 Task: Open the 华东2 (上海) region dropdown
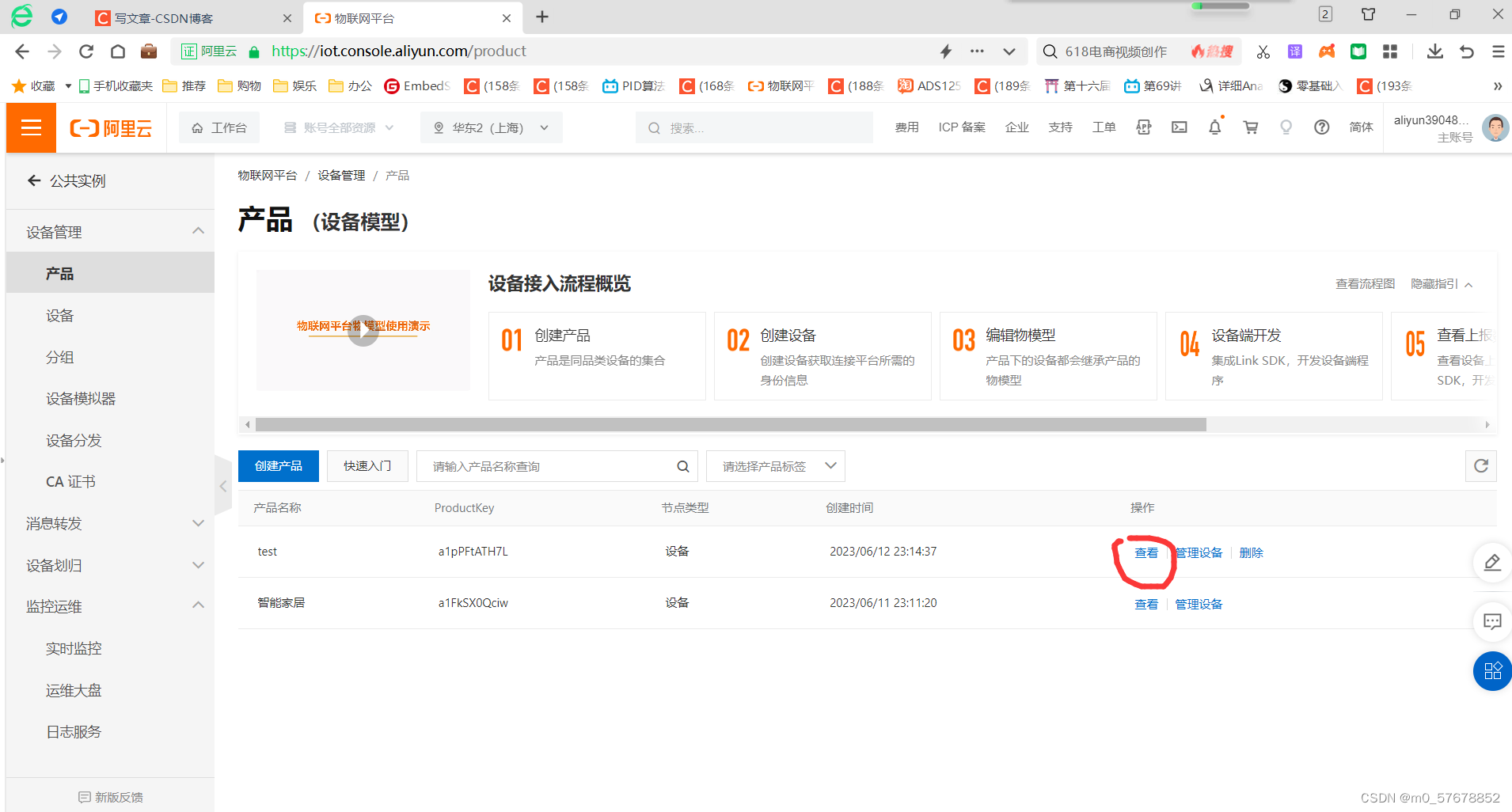click(492, 127)
